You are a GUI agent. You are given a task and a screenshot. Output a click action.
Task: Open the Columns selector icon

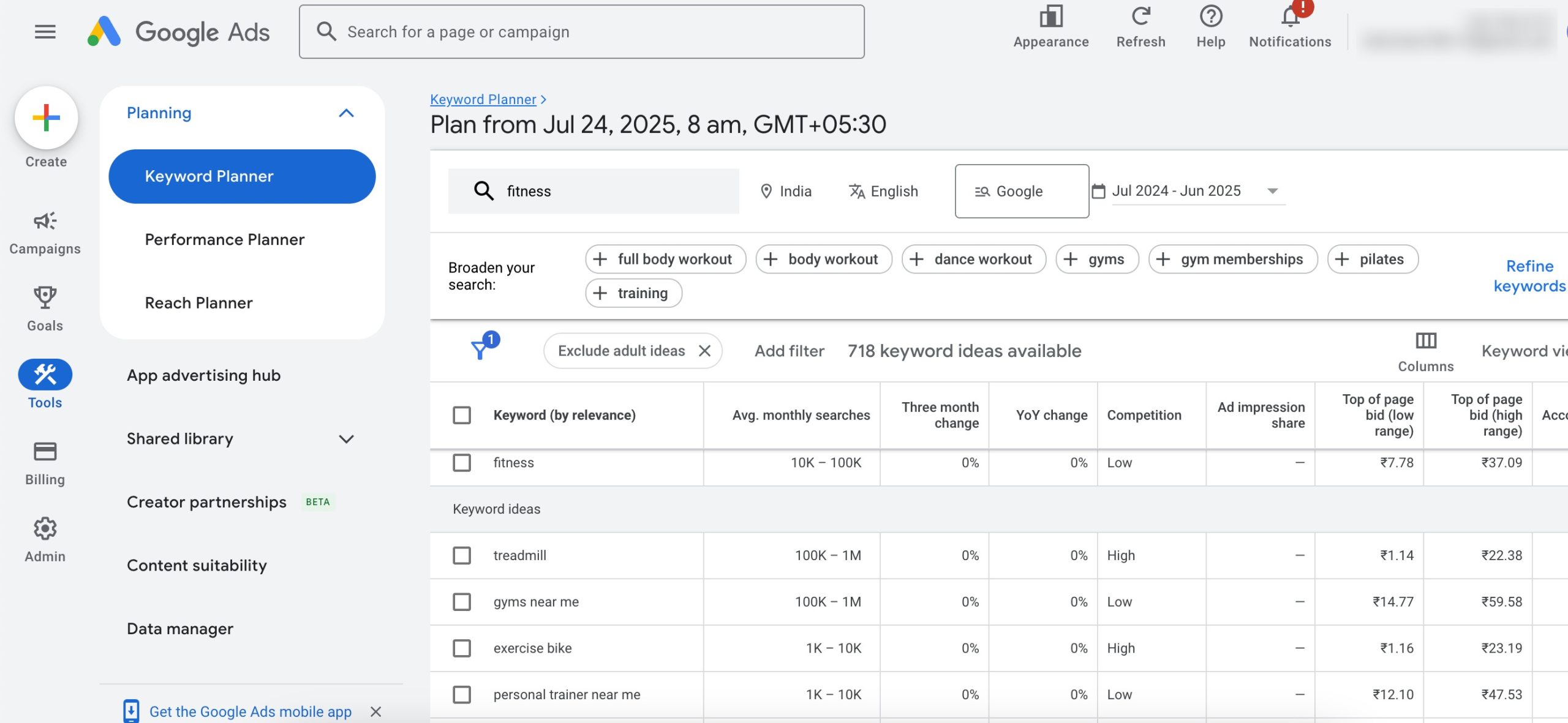pyautogui.click(x=1425, y=340)
